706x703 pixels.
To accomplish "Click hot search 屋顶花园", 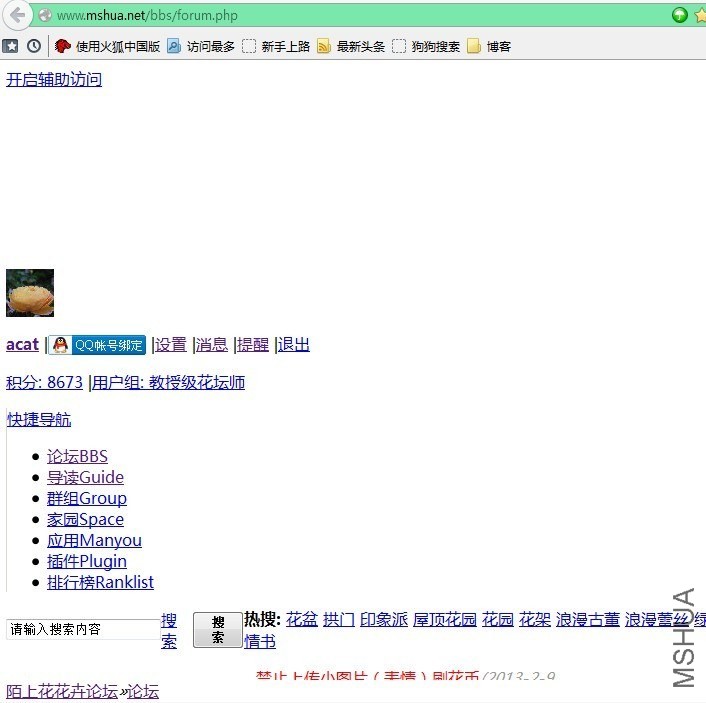I will [445, 620].
